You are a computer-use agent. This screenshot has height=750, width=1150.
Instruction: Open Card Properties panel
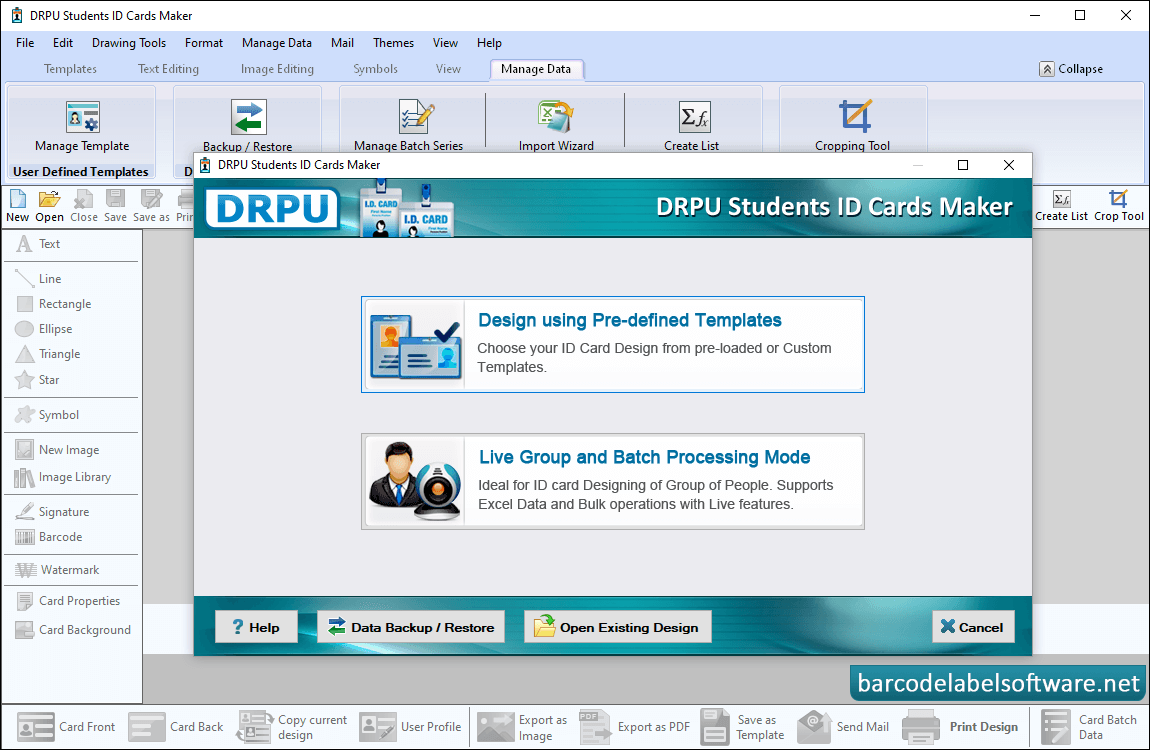point(68,601)
